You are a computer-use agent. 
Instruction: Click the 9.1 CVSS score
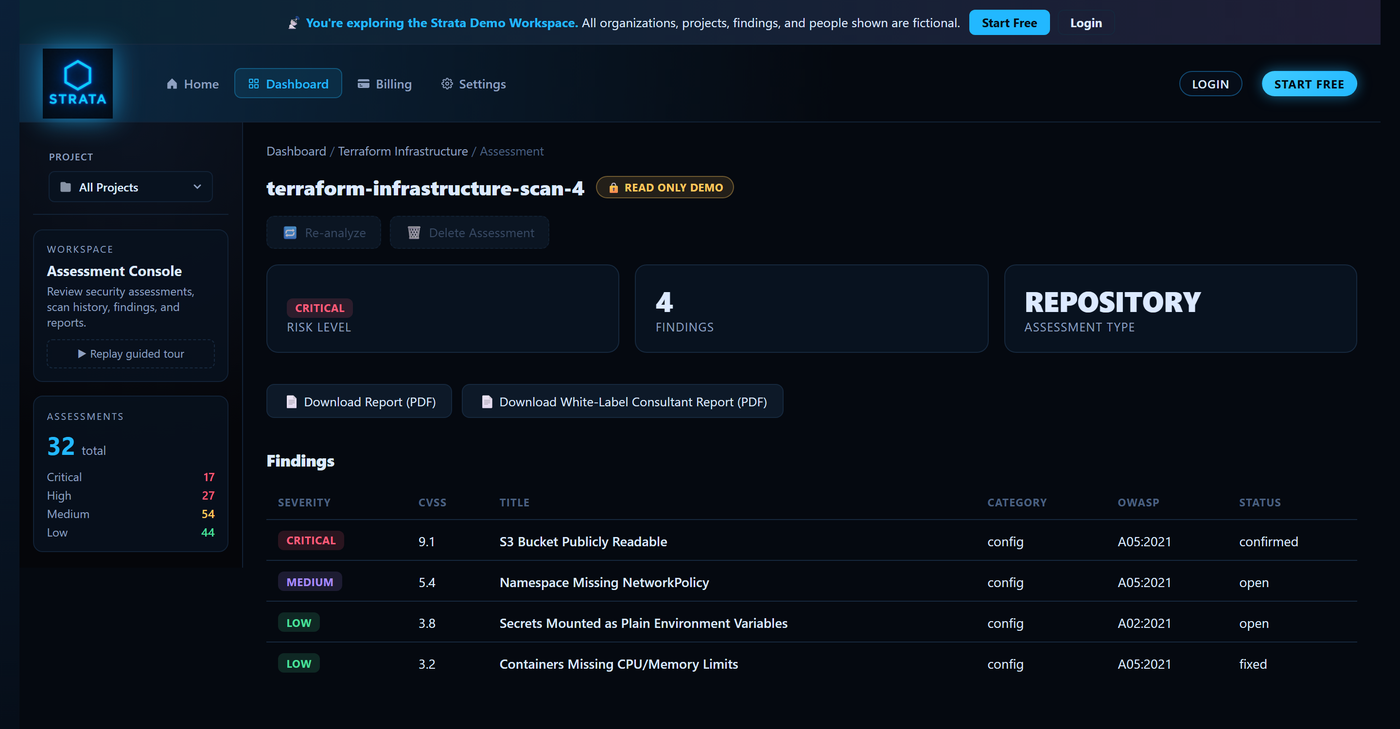click(x=427, y=541)
